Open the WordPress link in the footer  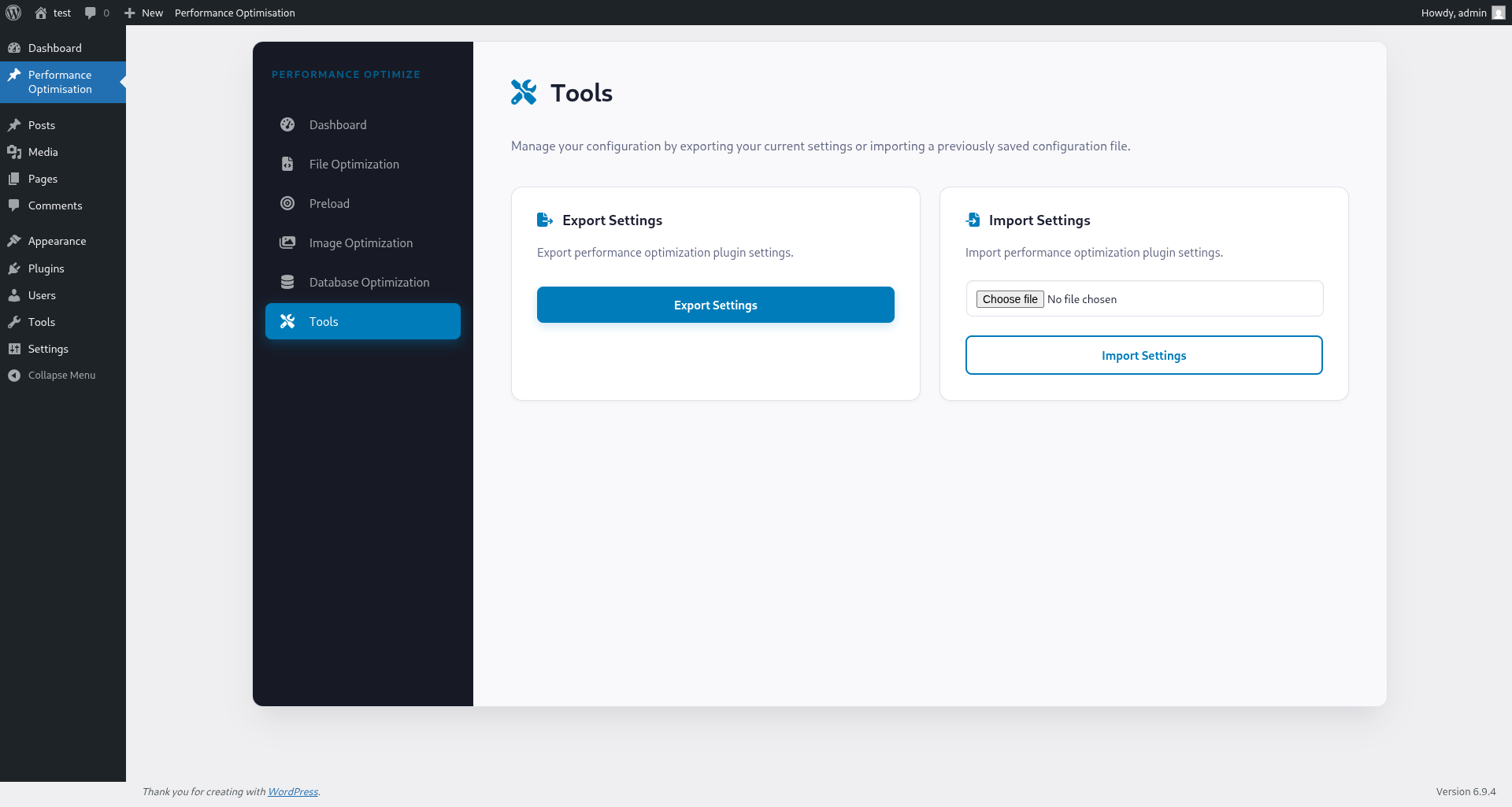292,791
